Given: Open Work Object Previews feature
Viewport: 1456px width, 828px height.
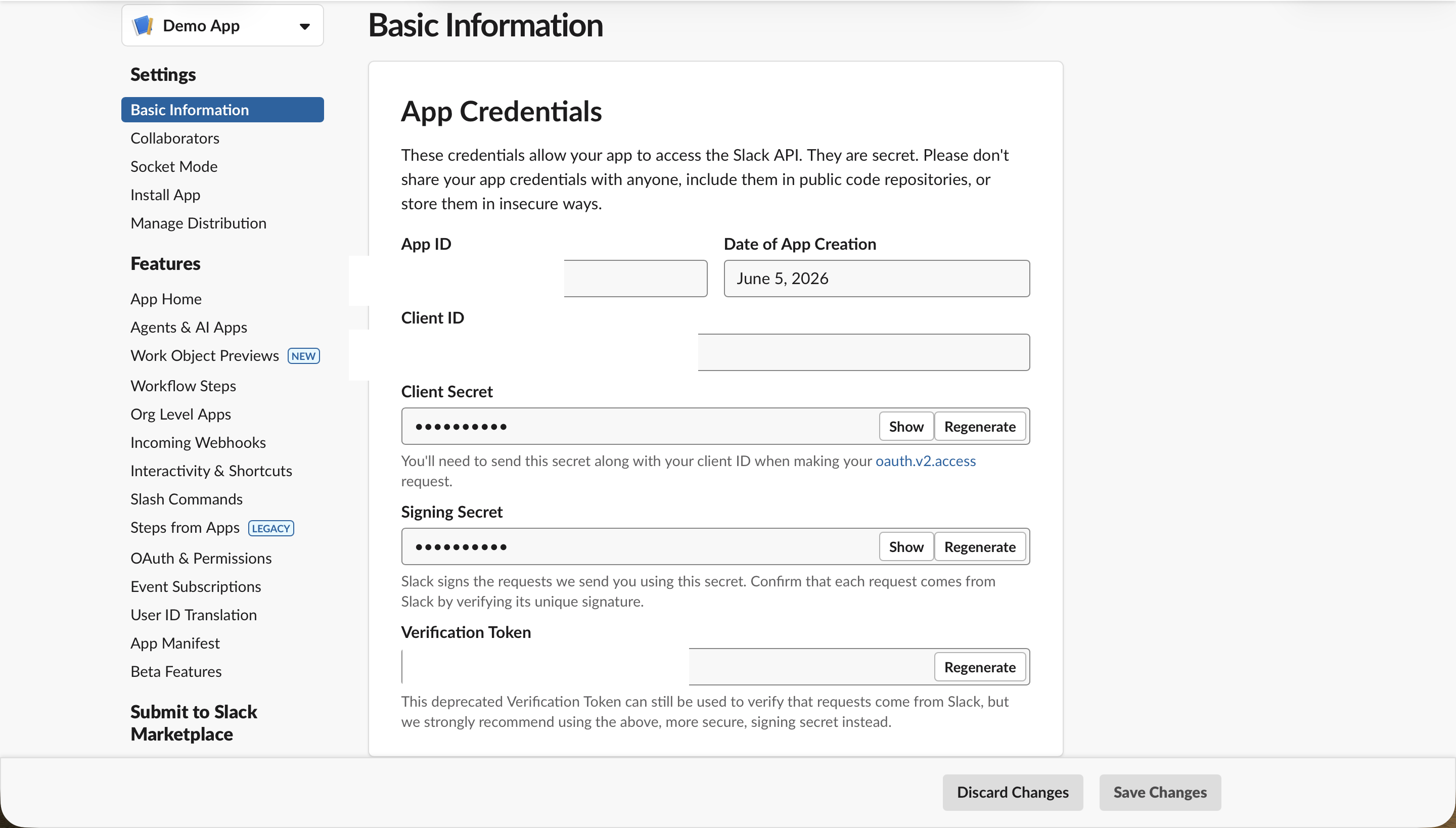Looking at the screenshot, I should tap(205, 356).
